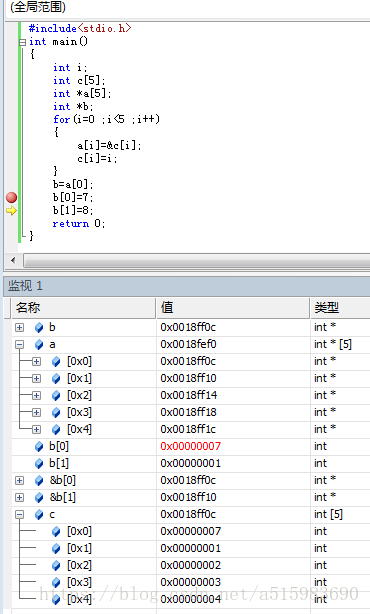Click the cube icon beside b[1]
370x614 pixels.
point(39,464)
